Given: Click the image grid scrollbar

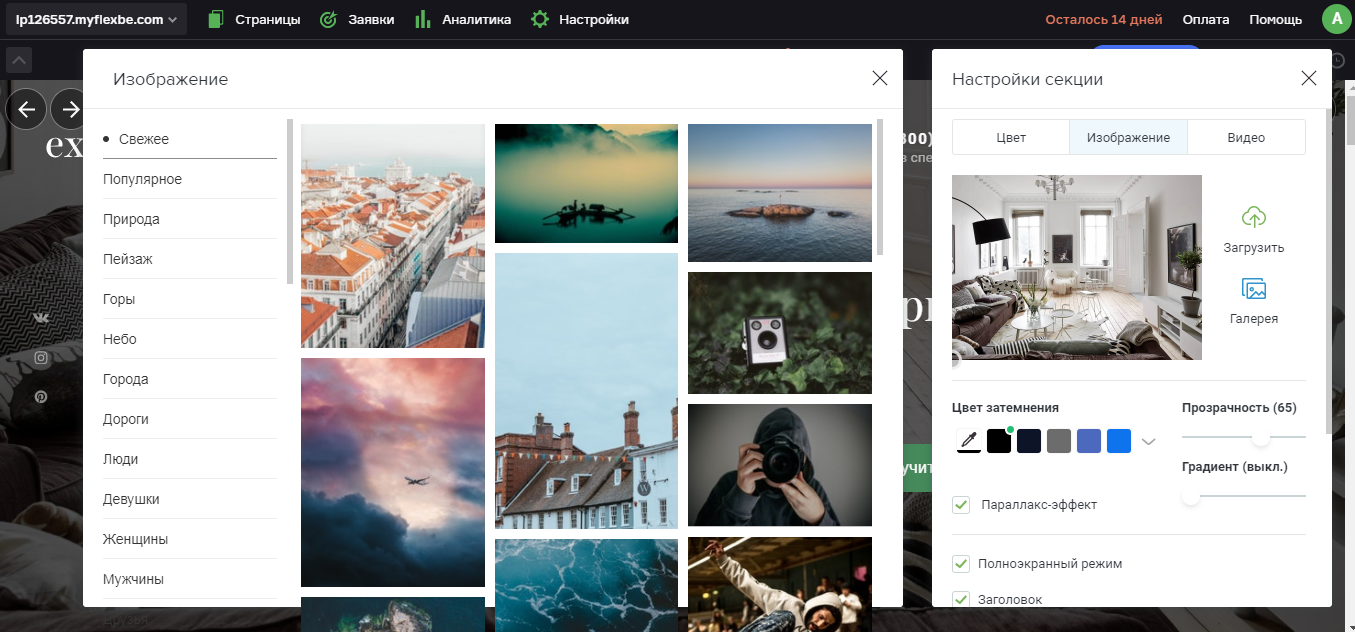Looking at the screenshot, I should (880, 187).
